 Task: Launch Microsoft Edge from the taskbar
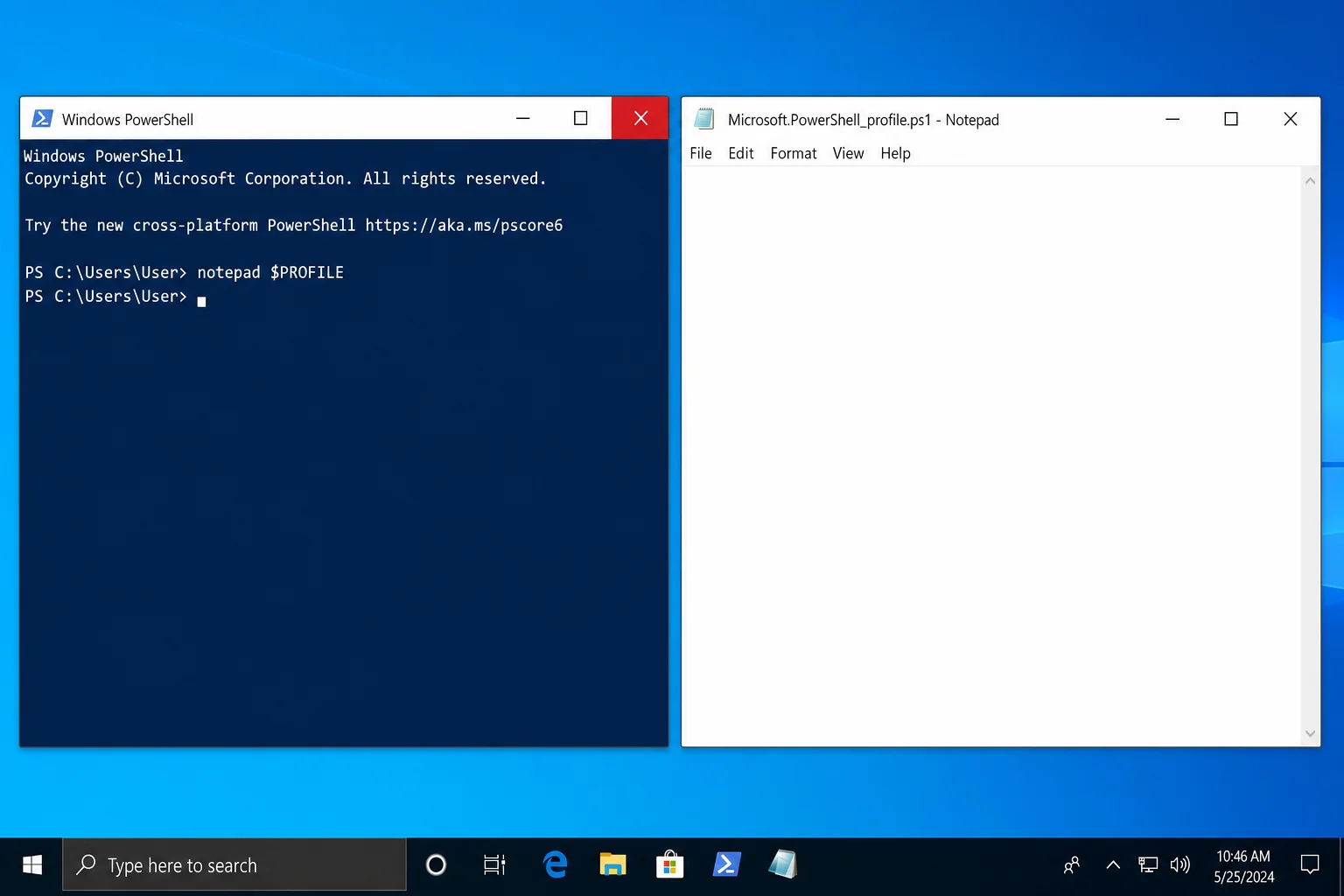[555, 865]
